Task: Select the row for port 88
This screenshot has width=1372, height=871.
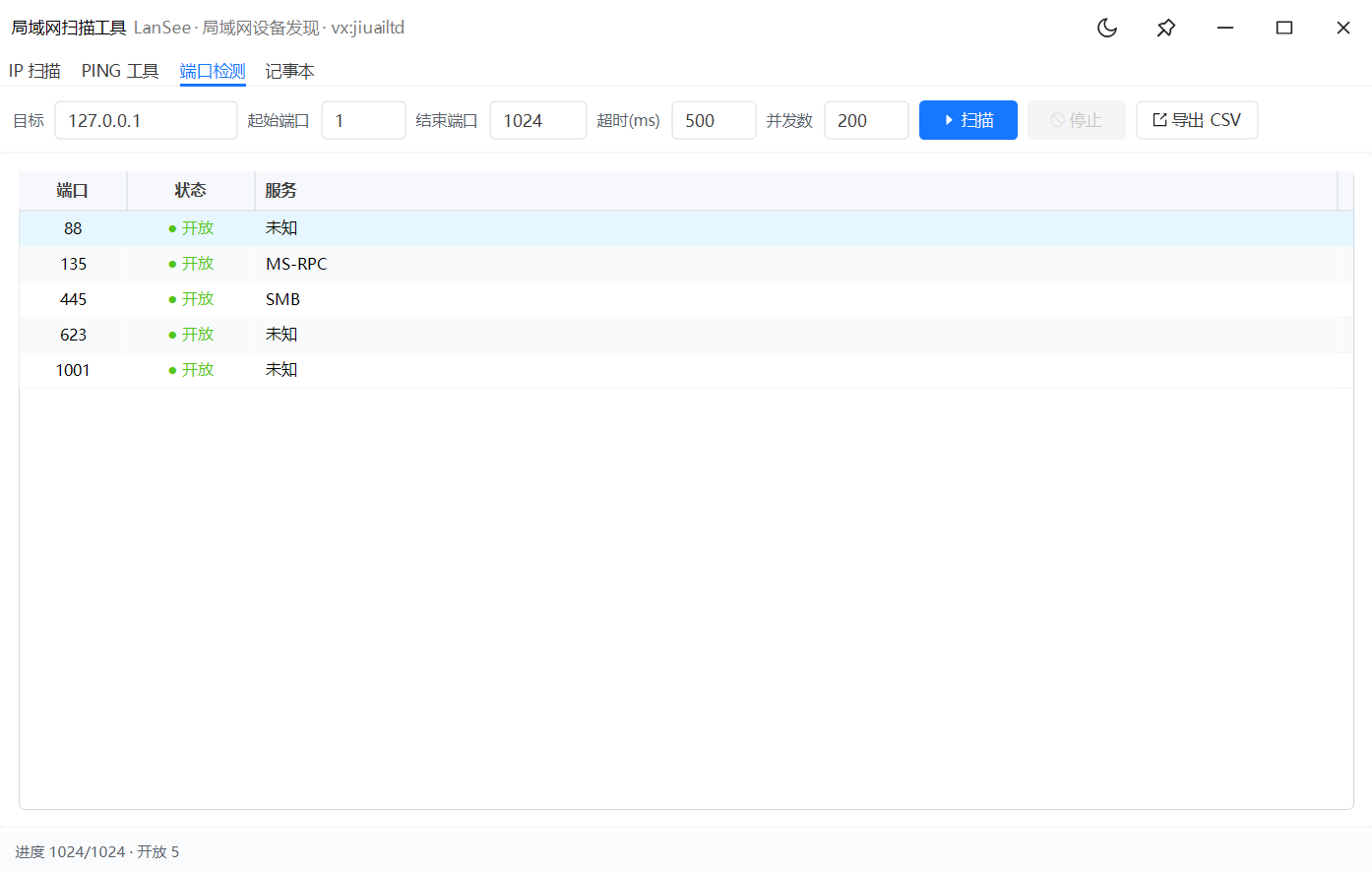Action: click(x=686, y=228)
